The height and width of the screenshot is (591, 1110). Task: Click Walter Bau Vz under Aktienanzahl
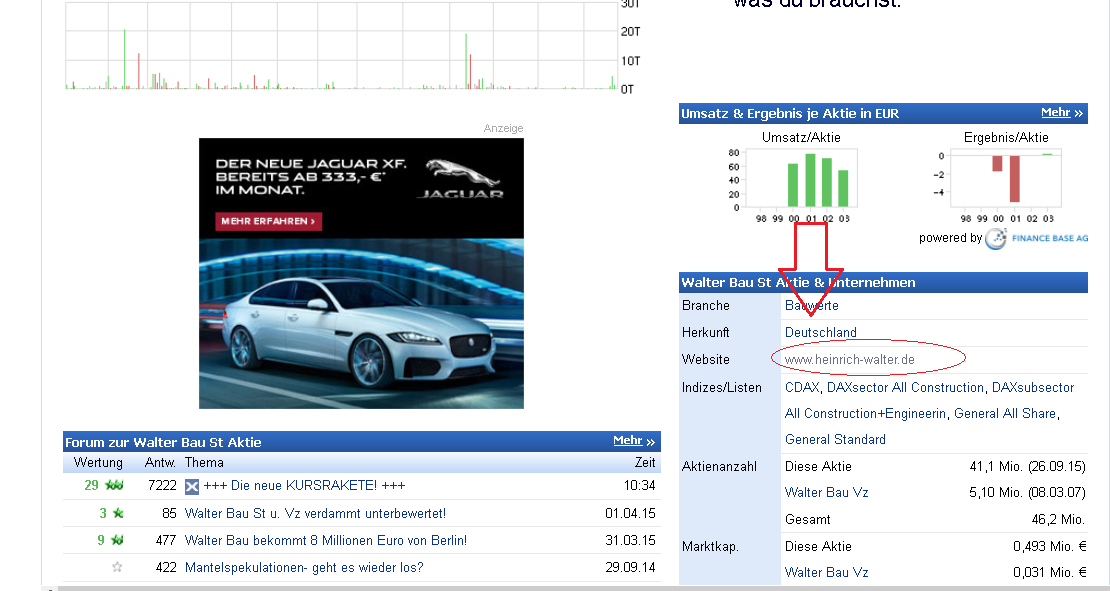(x=826, y=493)
